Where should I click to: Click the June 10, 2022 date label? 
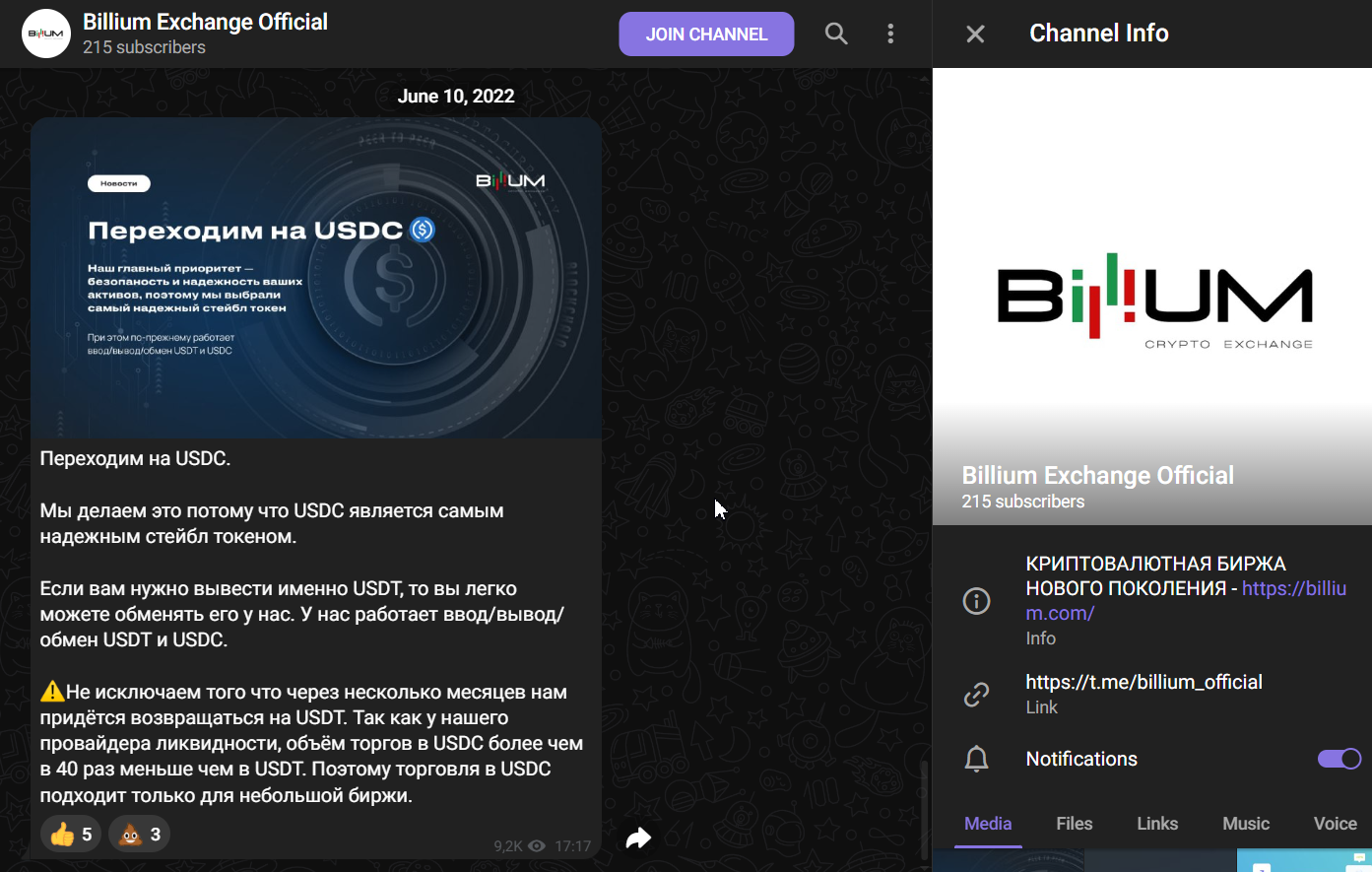click(x=456, y=97)
